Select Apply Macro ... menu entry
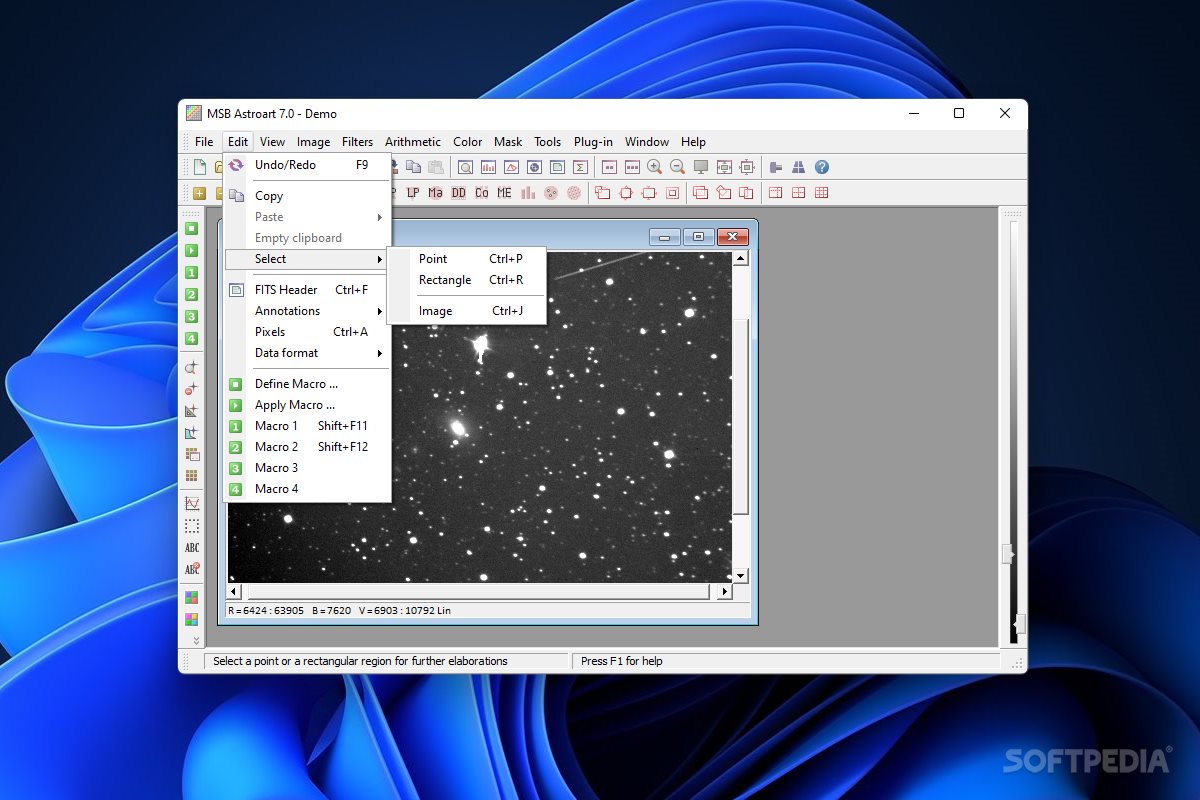 (307, 405)
